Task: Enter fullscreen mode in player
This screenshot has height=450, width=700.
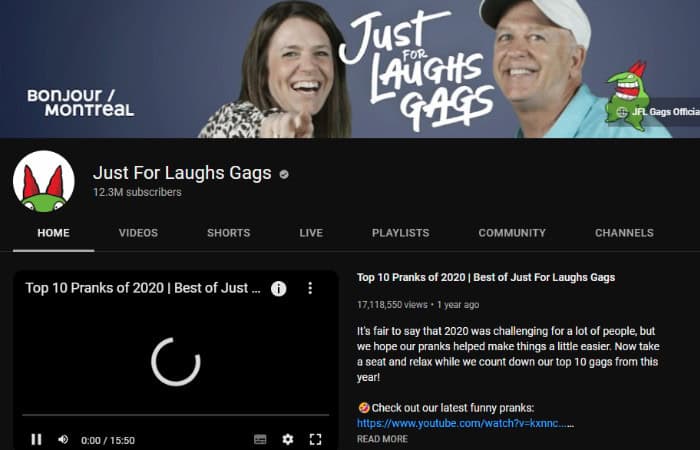Action: tap(316, 439)
